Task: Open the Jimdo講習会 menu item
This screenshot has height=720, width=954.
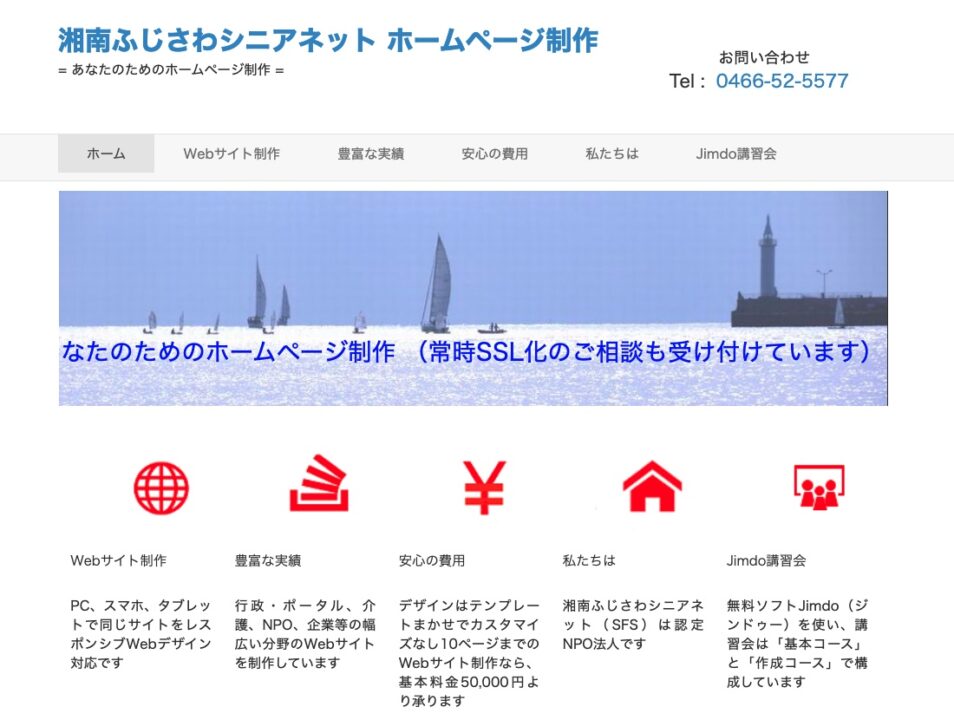Action: pos(736,153)
